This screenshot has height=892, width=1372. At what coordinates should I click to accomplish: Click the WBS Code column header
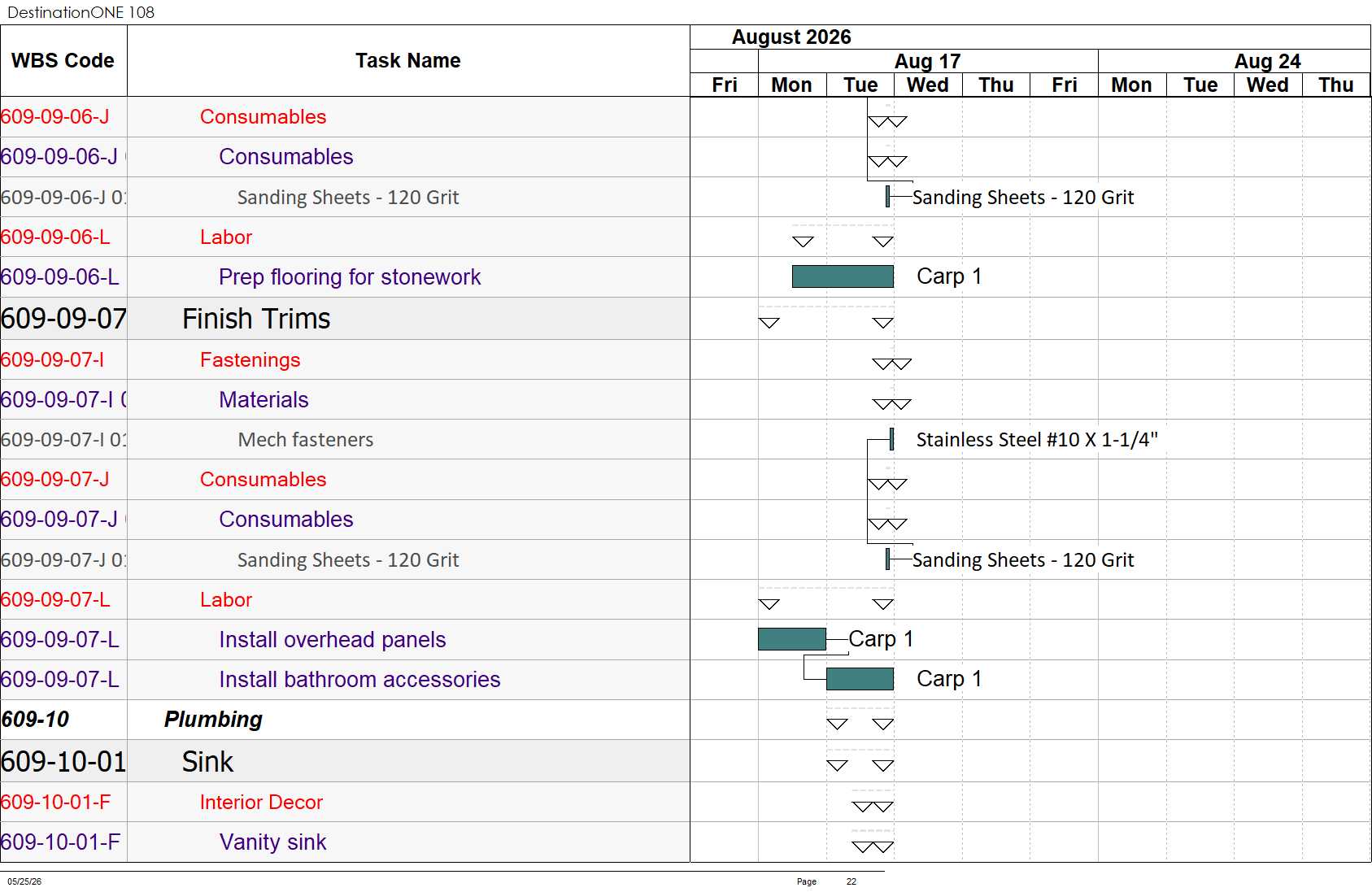coord(63,61)
